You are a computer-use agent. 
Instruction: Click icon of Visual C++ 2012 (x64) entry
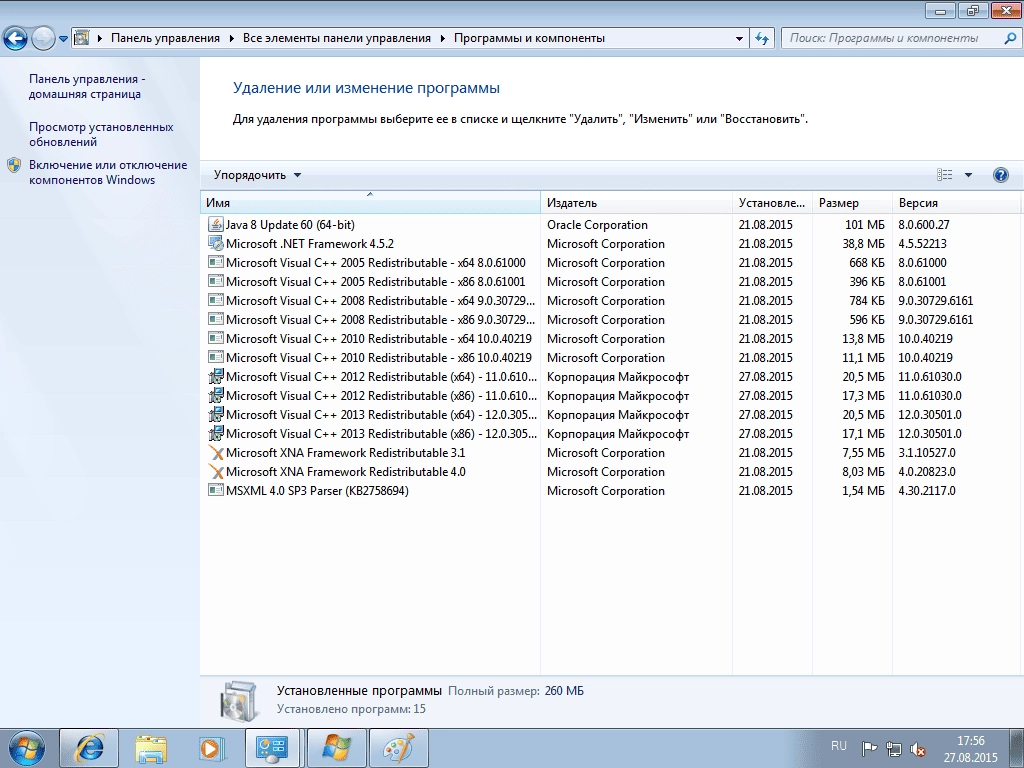[216, 376]
